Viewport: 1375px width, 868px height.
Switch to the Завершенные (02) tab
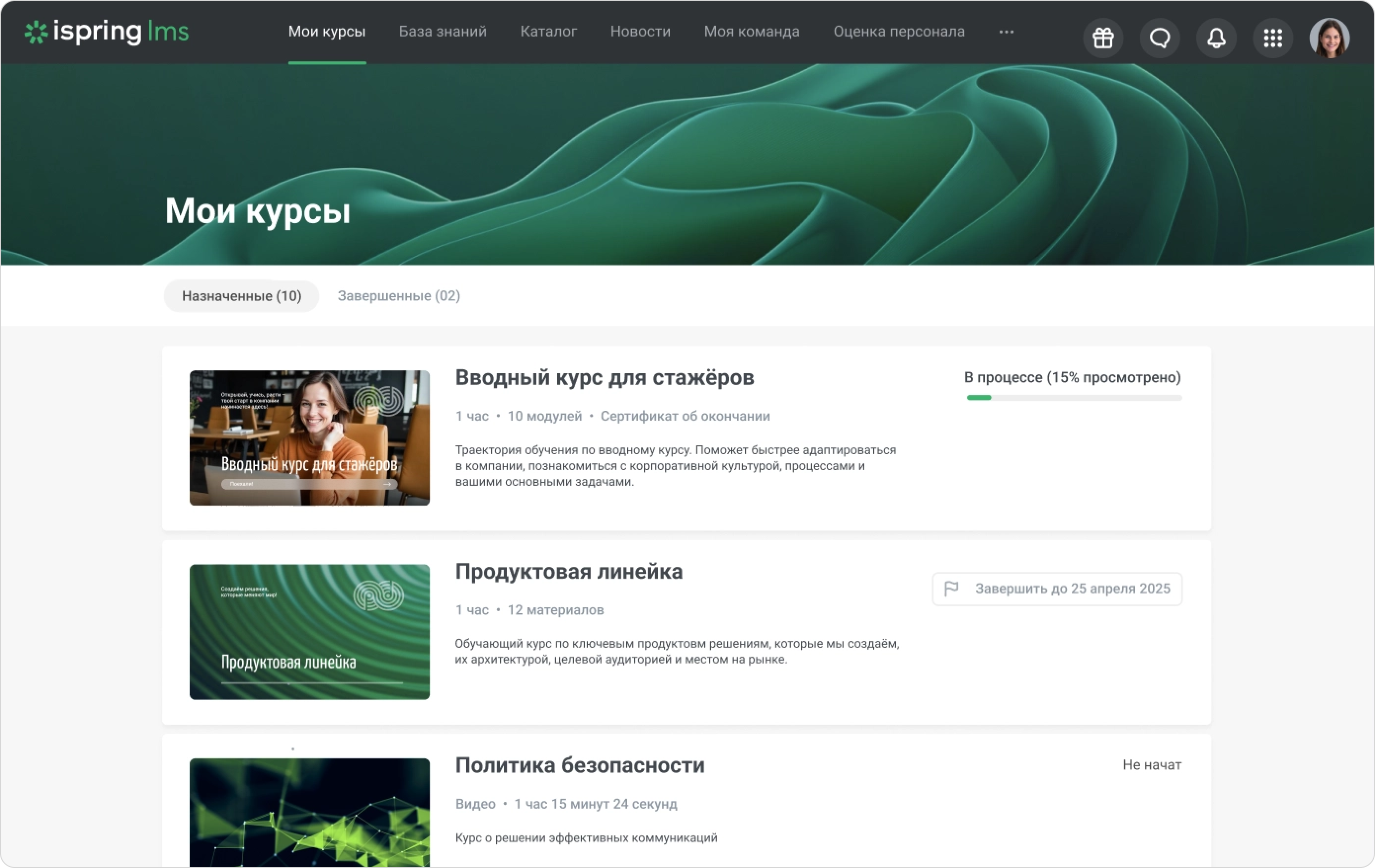399,296
